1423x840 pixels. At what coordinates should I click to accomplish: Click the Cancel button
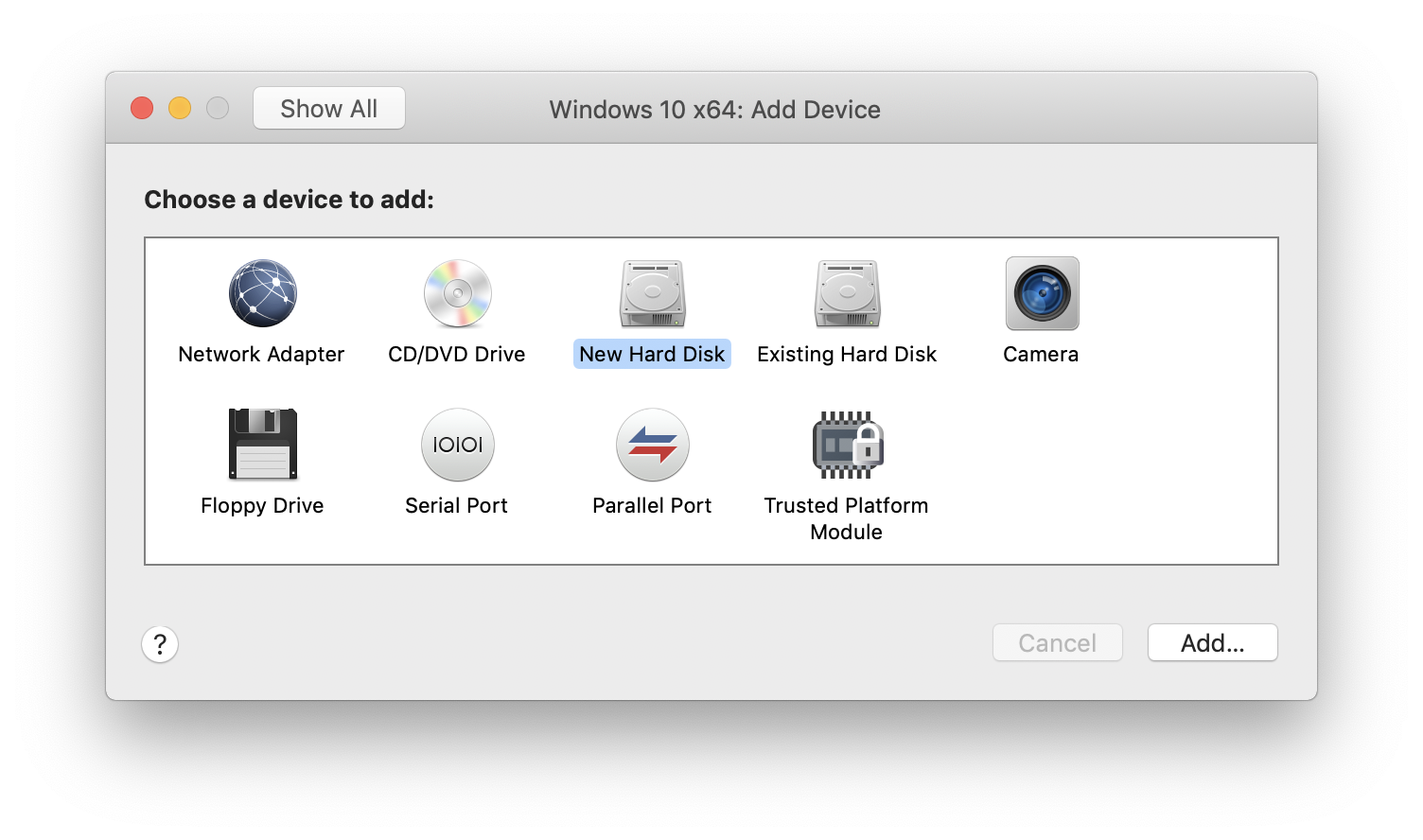(x=1057, y=643)
